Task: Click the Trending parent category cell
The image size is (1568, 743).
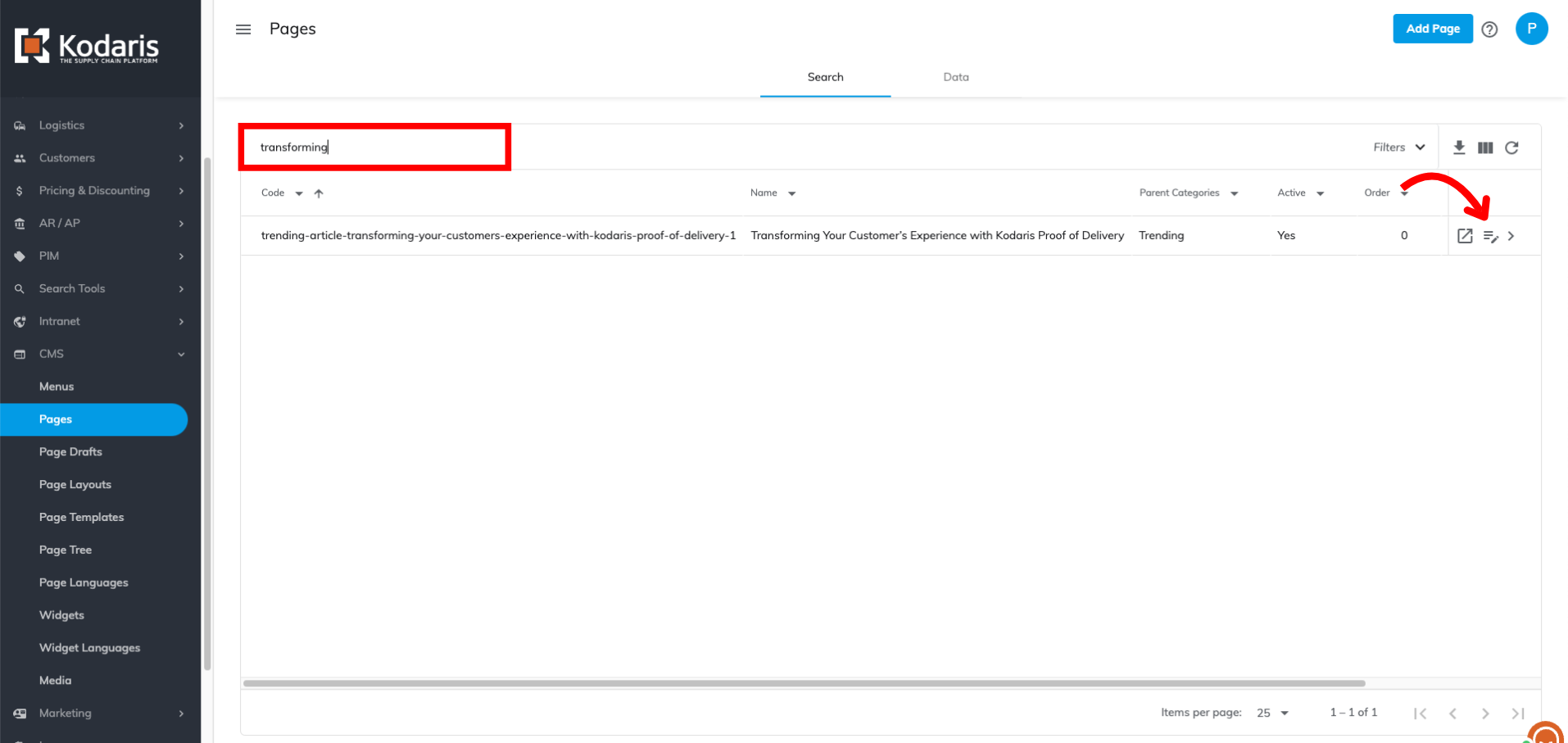Action: tap(1161, 236)
